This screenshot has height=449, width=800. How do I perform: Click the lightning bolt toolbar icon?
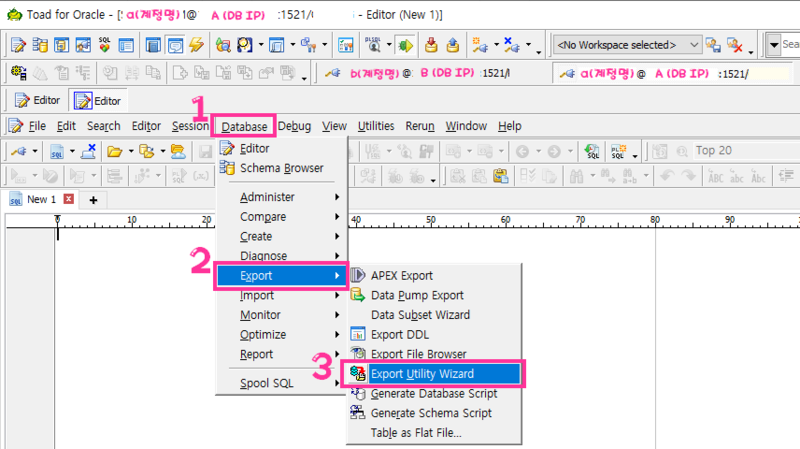click(196, 45)
